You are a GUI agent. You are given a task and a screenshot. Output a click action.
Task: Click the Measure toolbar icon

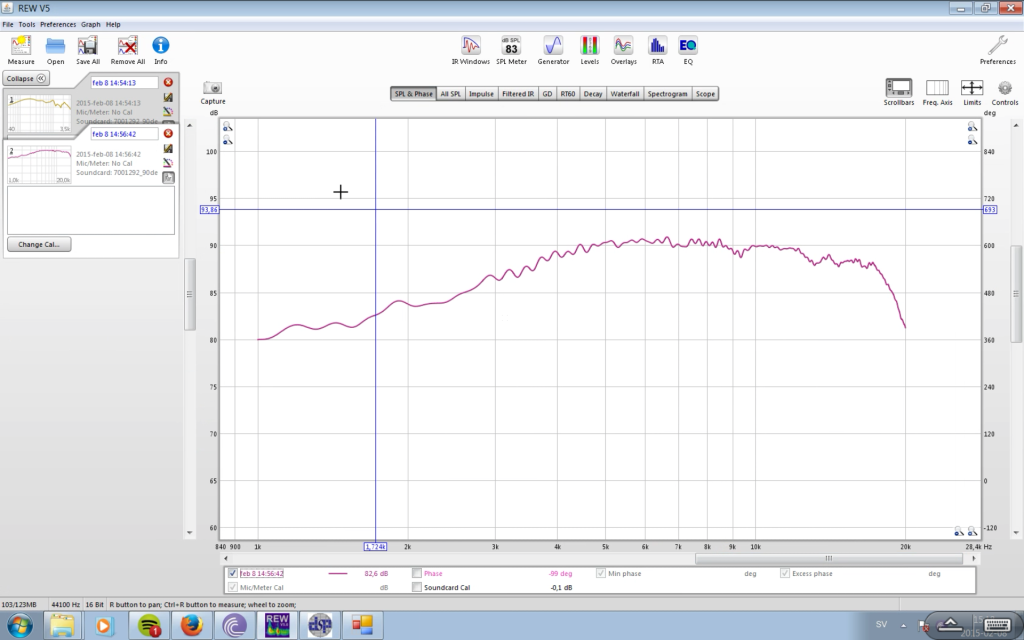point(21,46)
